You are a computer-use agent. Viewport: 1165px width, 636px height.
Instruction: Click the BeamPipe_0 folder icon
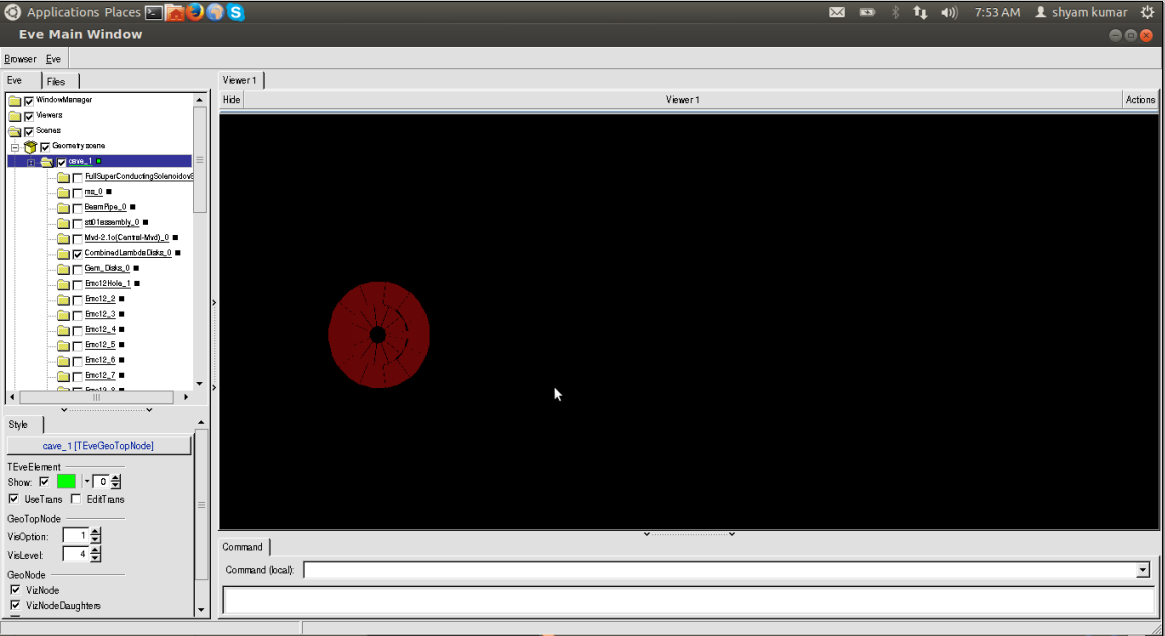click(x=63, y=207)
